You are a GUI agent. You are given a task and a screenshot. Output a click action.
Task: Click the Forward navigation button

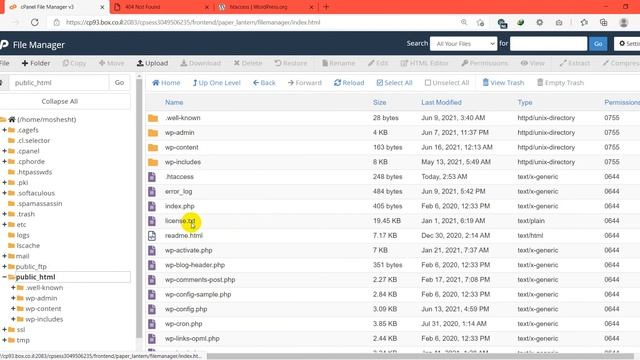point(304,83)
